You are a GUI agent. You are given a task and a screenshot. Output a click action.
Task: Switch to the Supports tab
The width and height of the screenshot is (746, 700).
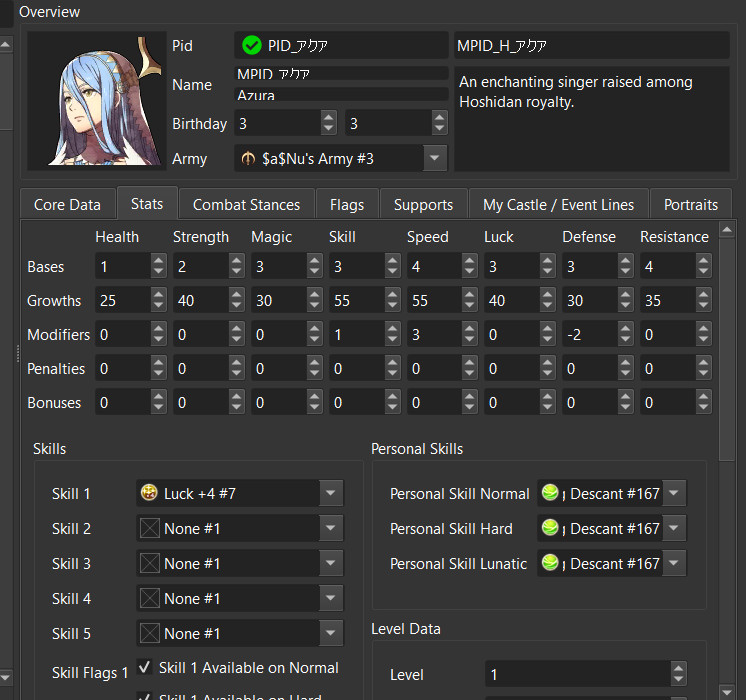pos(423,204)
